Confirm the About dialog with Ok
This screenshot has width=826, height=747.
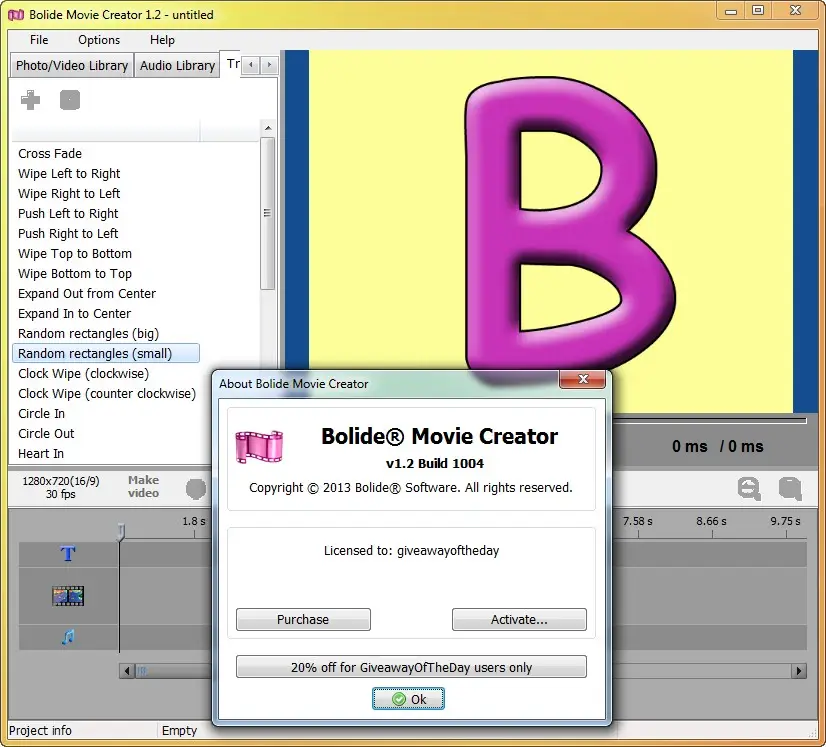[x=408, y=699]
